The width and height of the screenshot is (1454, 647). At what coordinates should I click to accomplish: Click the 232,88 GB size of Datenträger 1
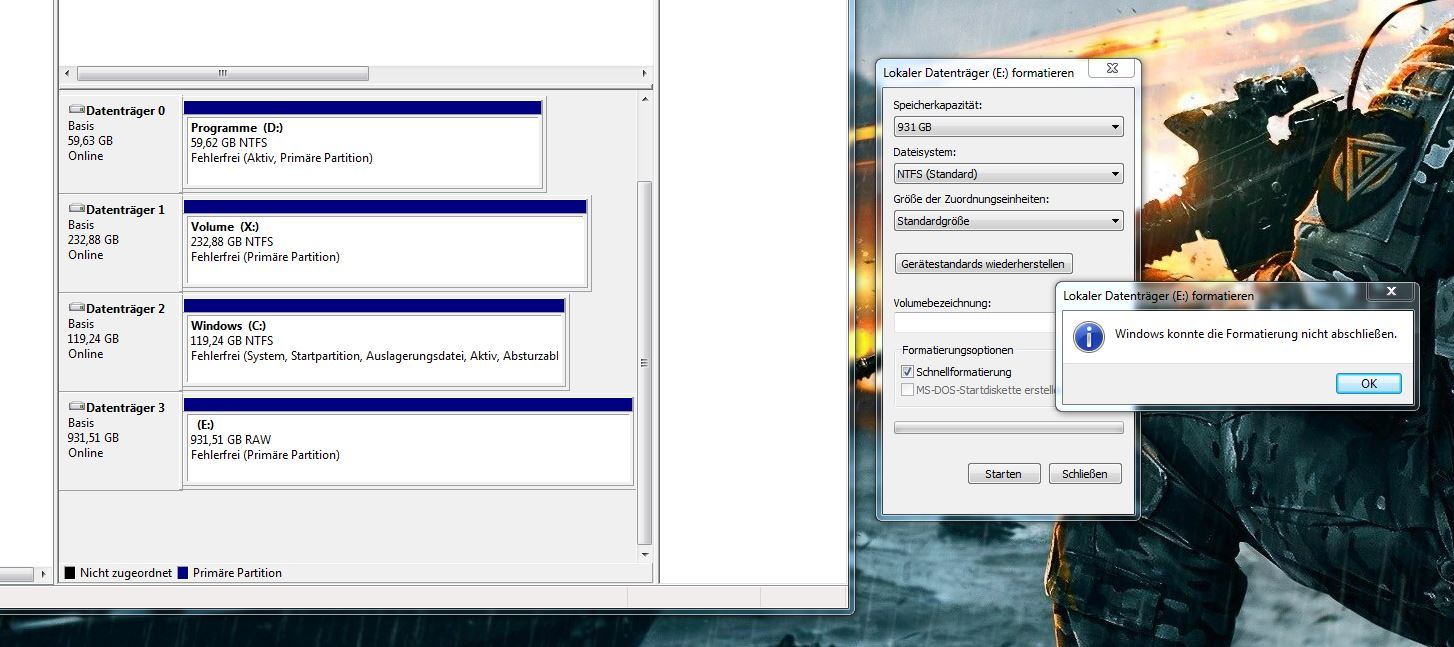click(x=93, y=240)
